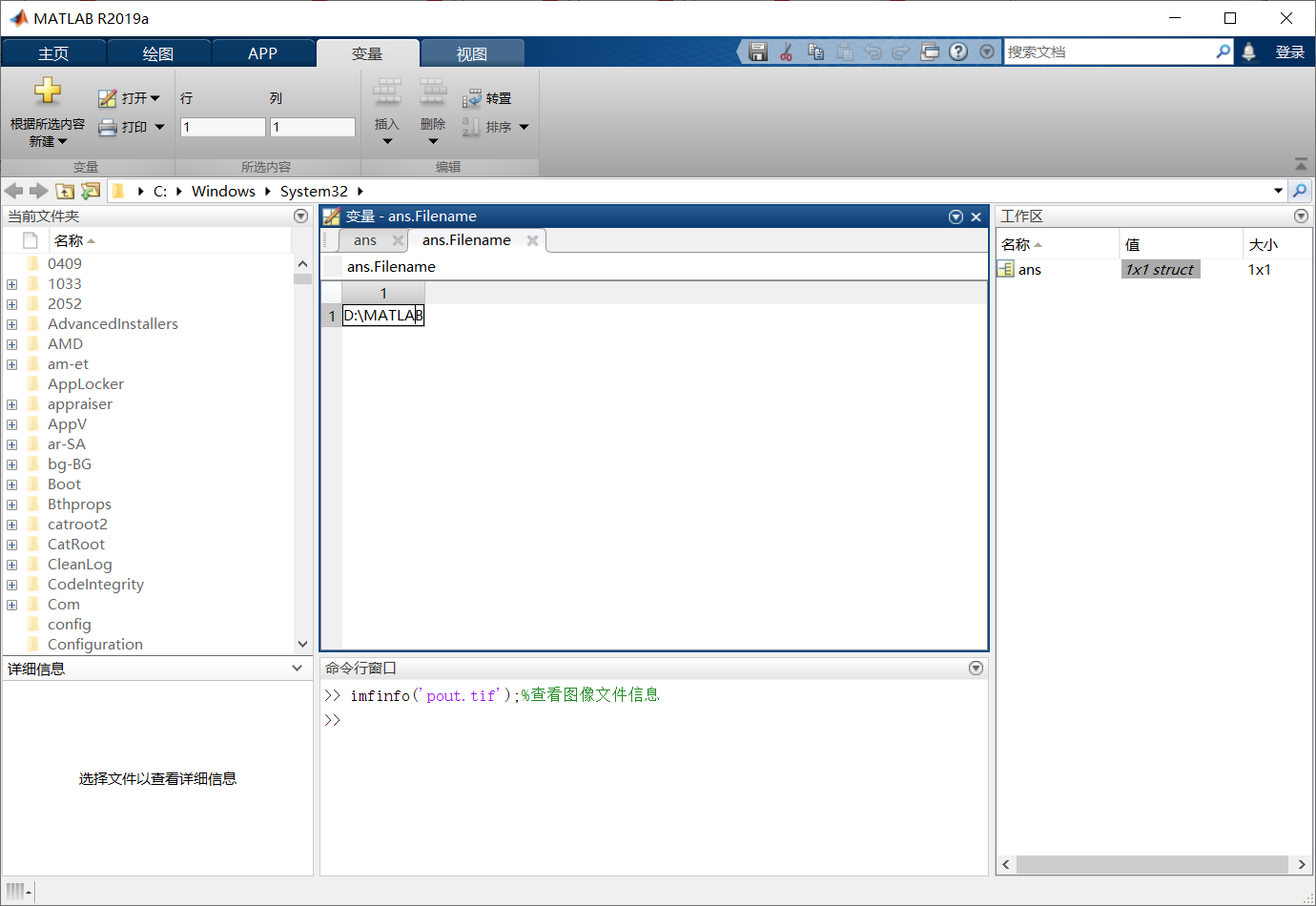Switch to the 绘图 ribbon tab
The width and height of the screenshot is (1316, 906).
[x=158, y=53]
